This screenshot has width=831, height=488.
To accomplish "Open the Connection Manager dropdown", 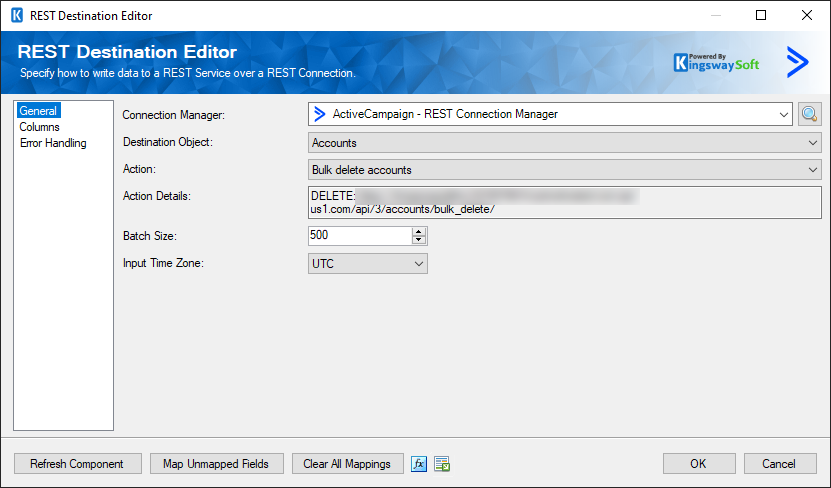I will tap(550, 114).
